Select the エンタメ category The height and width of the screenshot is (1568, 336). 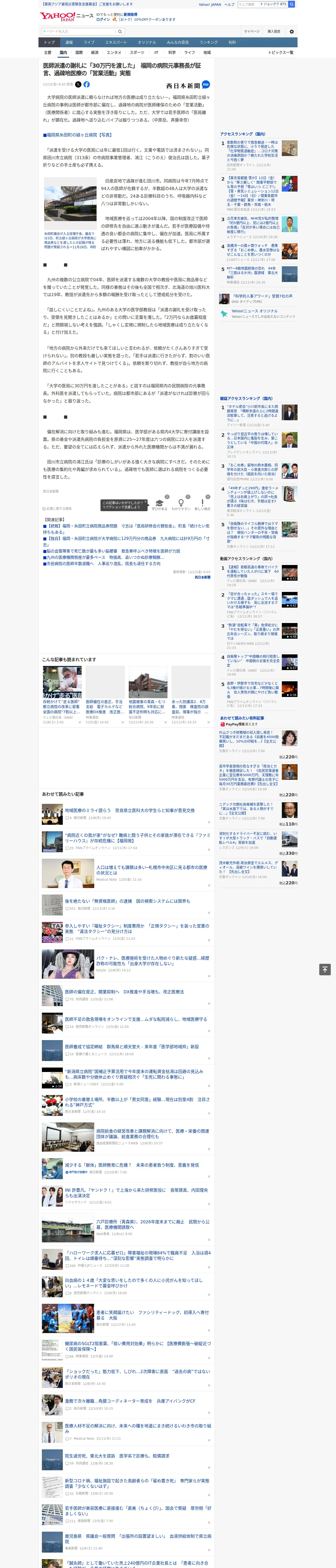114,52
